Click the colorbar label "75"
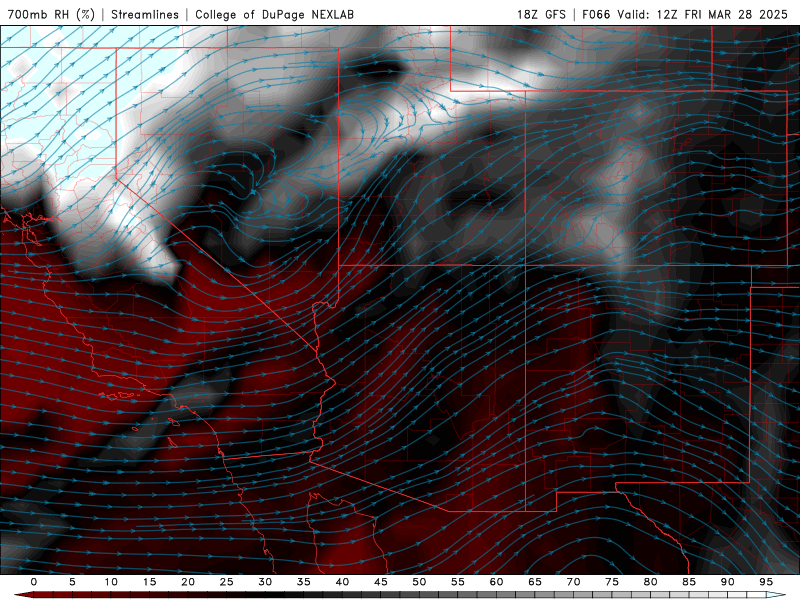The width and height of the screenshot is (800, 600). pos(612,582)
